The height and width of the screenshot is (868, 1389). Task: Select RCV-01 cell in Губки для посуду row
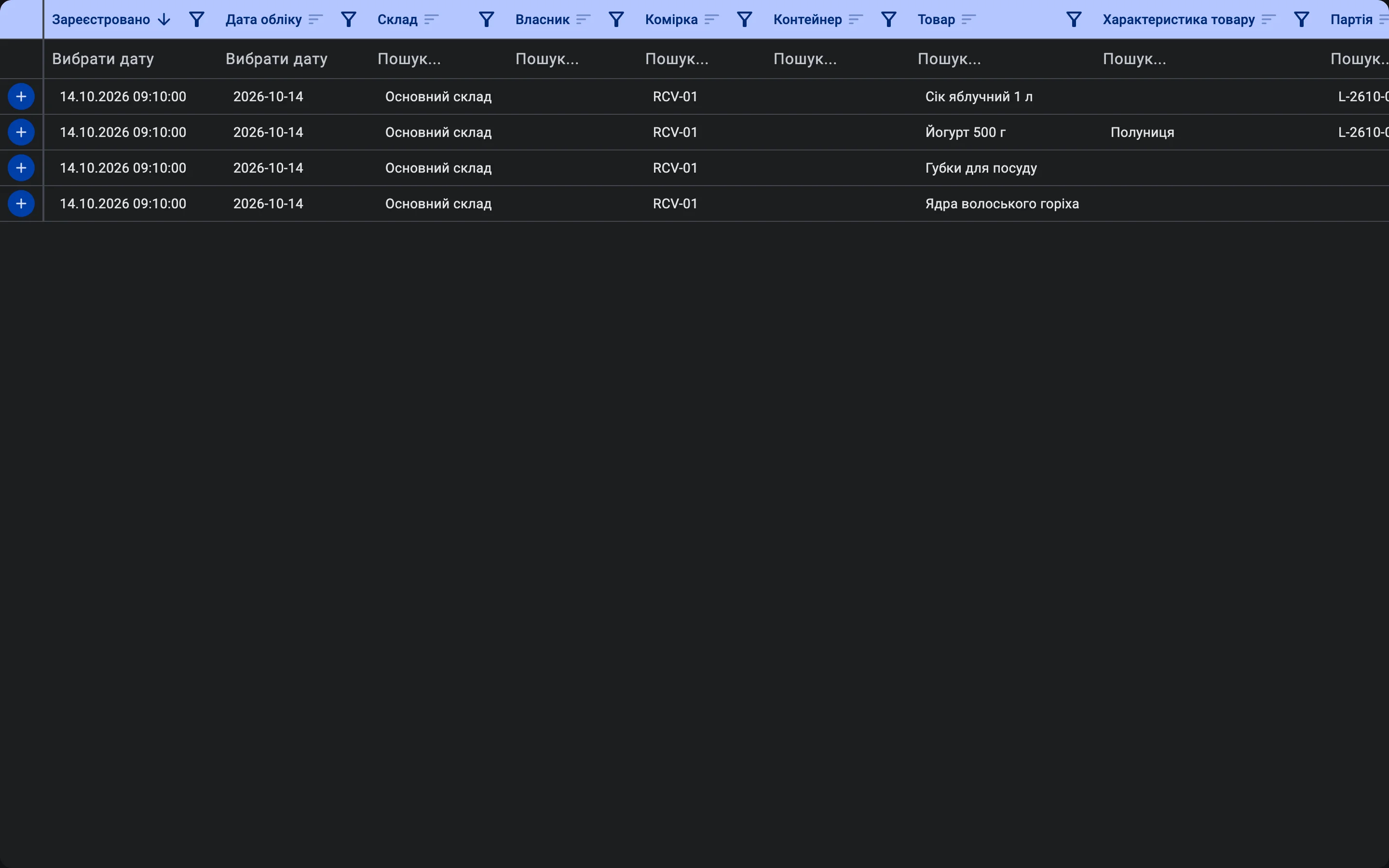point(675,168)
